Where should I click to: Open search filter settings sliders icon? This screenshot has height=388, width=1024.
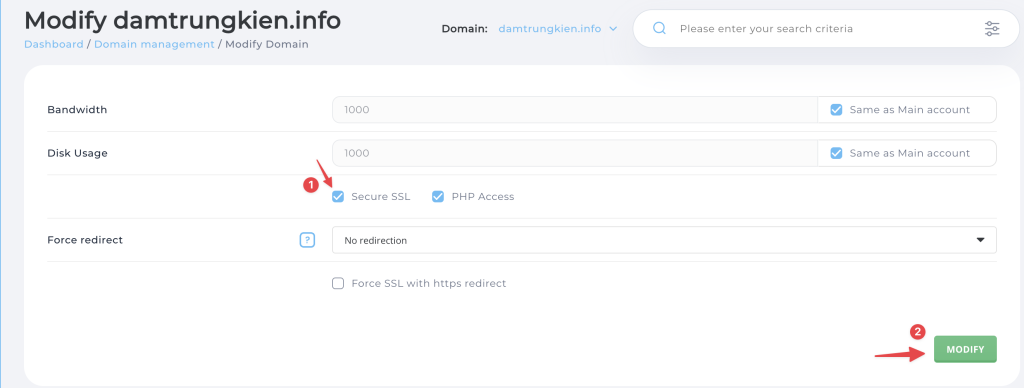991,29
